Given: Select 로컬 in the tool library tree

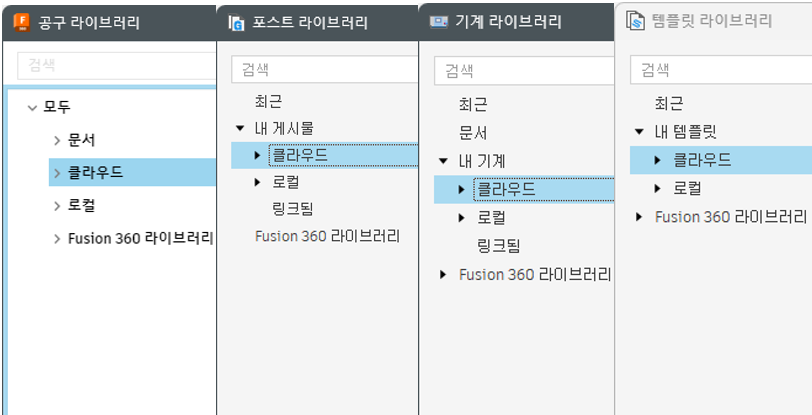Looking at the screenshot, I should [x=81, y=206].
